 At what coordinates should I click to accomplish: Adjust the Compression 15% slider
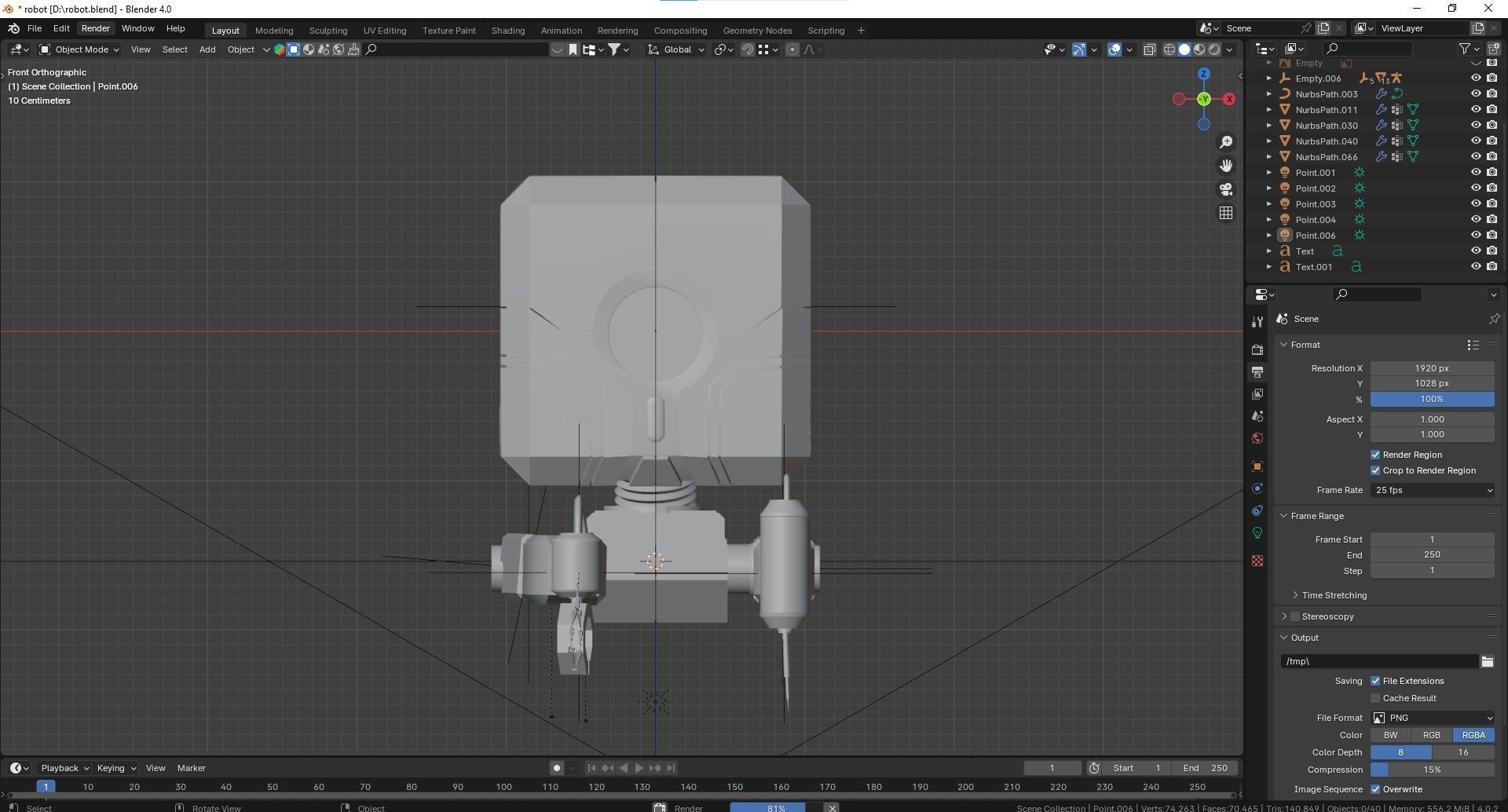coord(1433,770)
